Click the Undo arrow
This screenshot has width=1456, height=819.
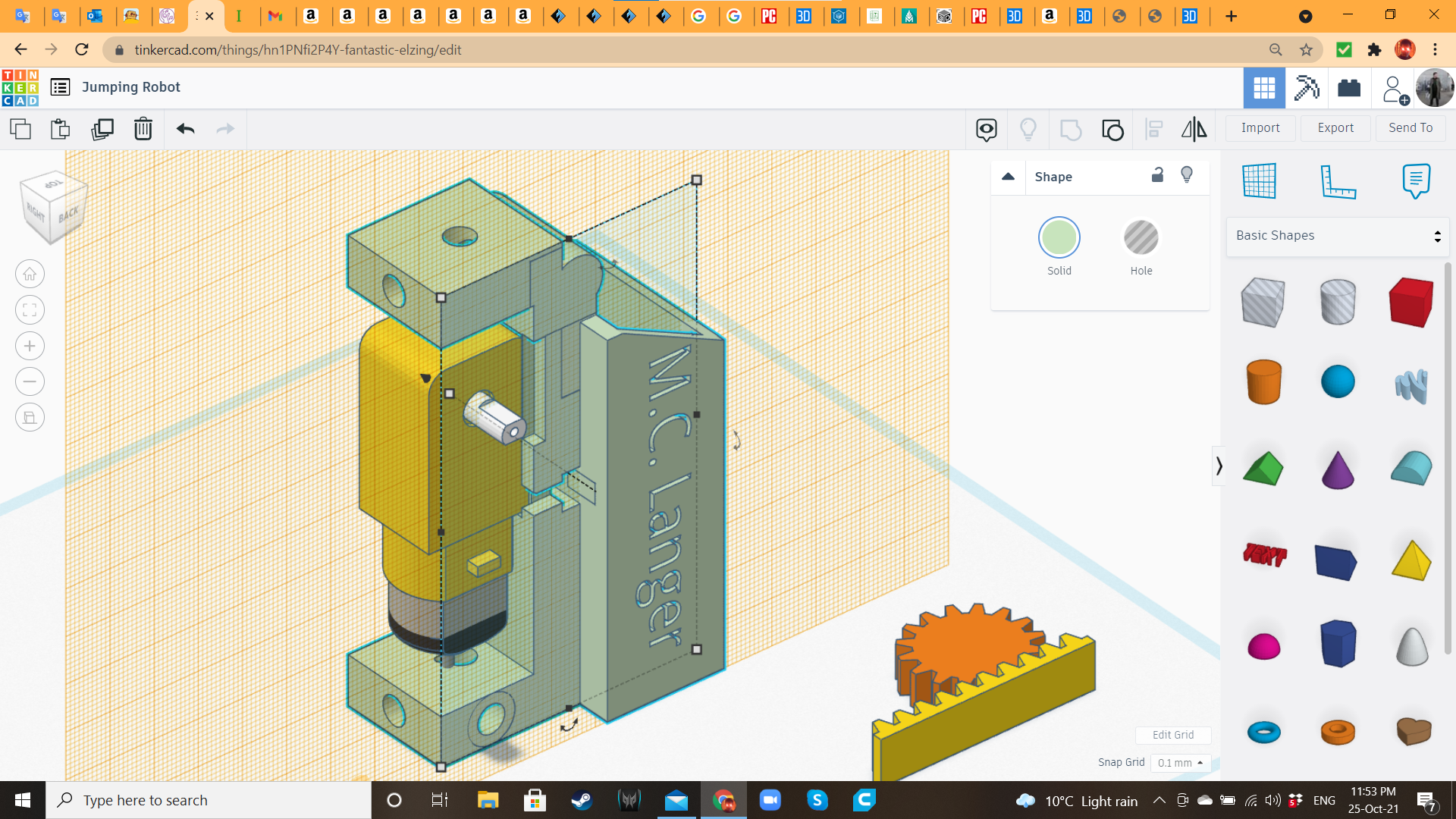tap(185, 129)
